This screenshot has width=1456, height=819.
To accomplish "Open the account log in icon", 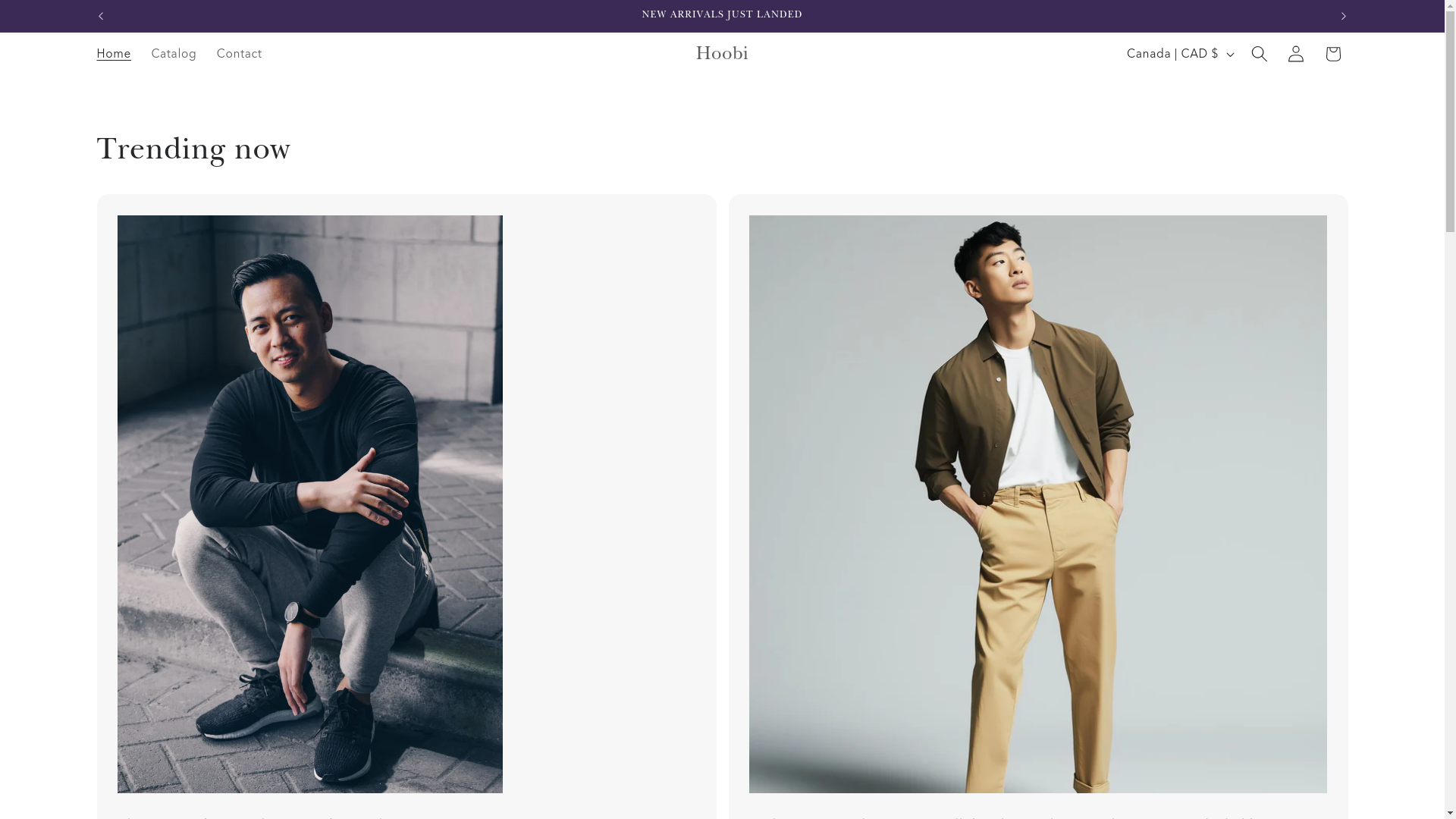I will click(1295, 54).
